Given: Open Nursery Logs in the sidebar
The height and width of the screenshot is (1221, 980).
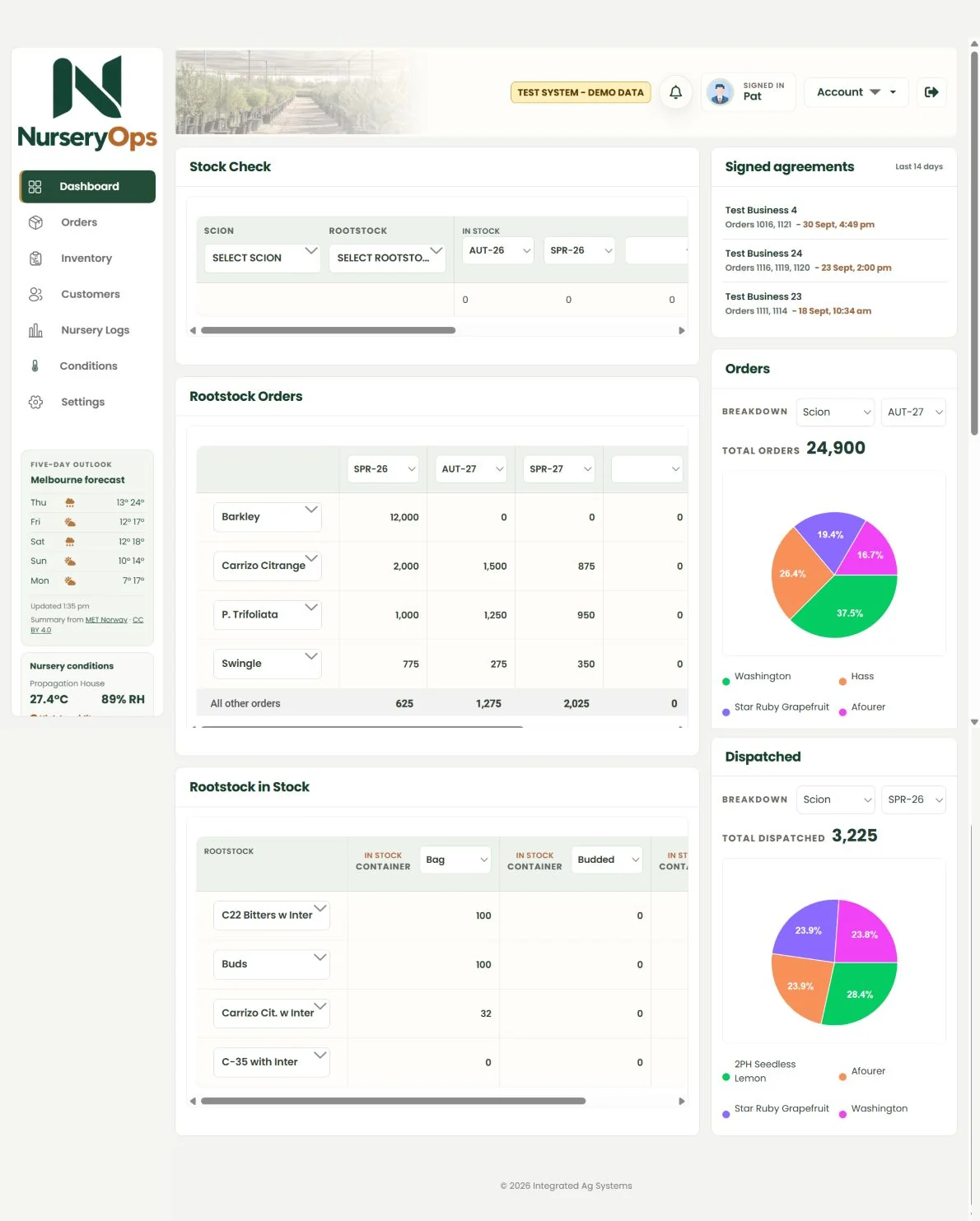Looking at the screenshot, I should pos(87,330).
